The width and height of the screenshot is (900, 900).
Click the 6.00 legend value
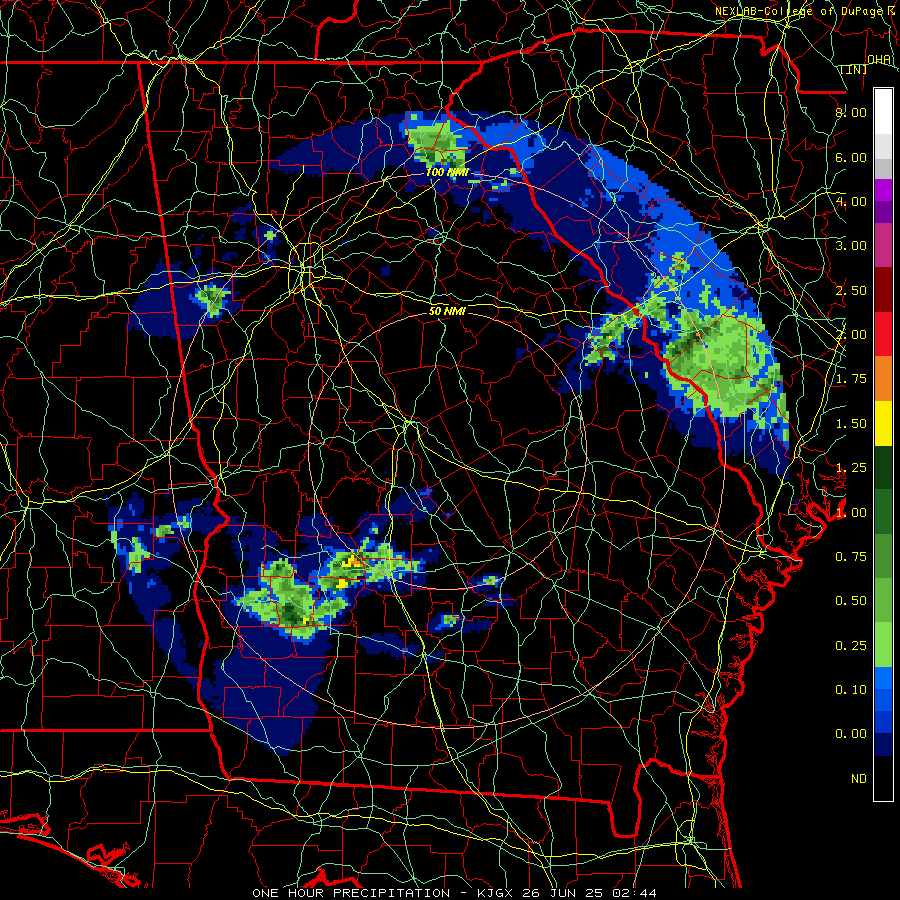(x=851, y=157)
